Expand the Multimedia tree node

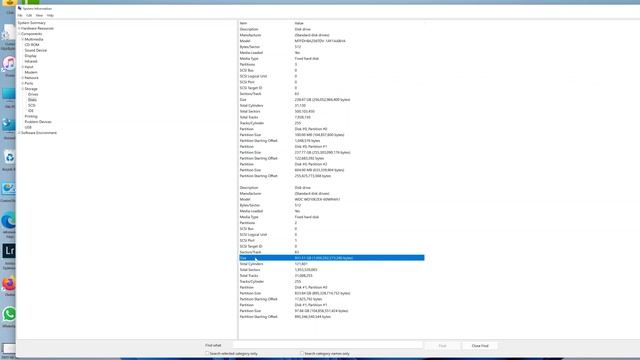click(x=23, y=40)
